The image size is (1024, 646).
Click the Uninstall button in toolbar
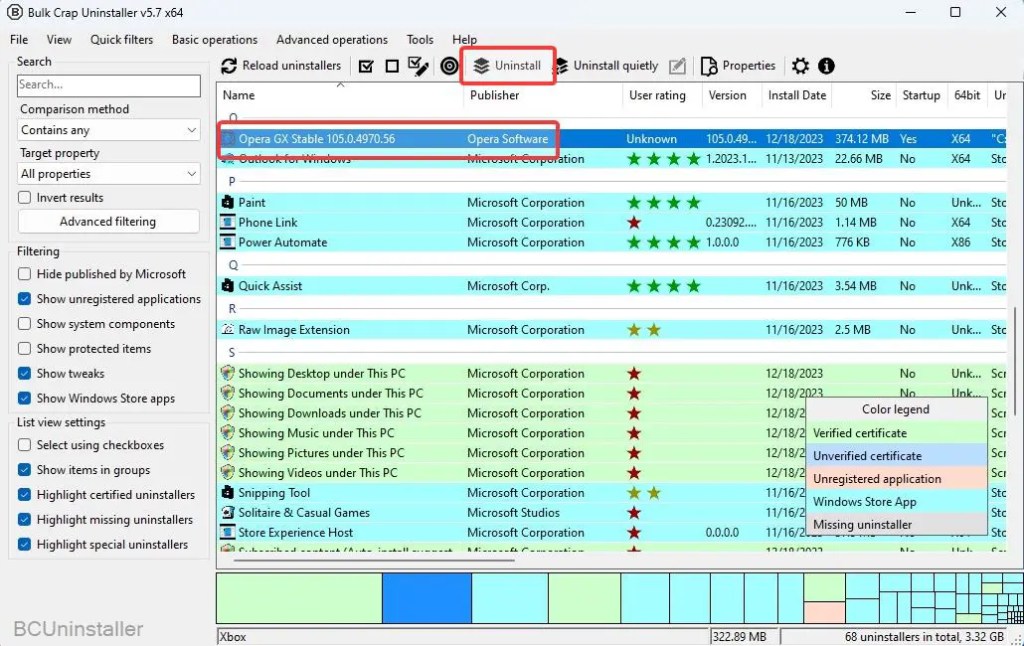pyautogui.click(x=508, y=66)
